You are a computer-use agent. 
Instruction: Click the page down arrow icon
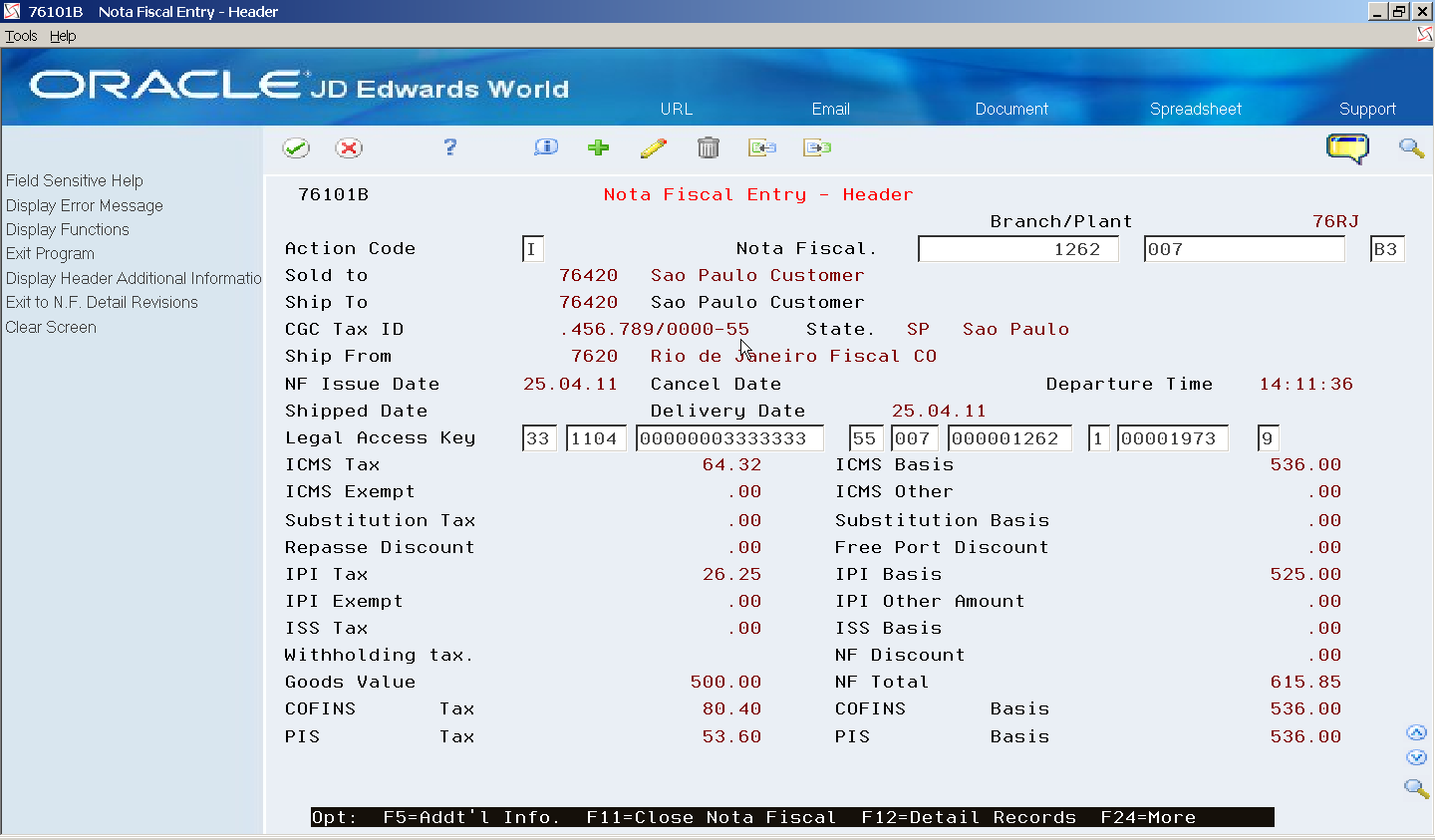pos(1416,757)
